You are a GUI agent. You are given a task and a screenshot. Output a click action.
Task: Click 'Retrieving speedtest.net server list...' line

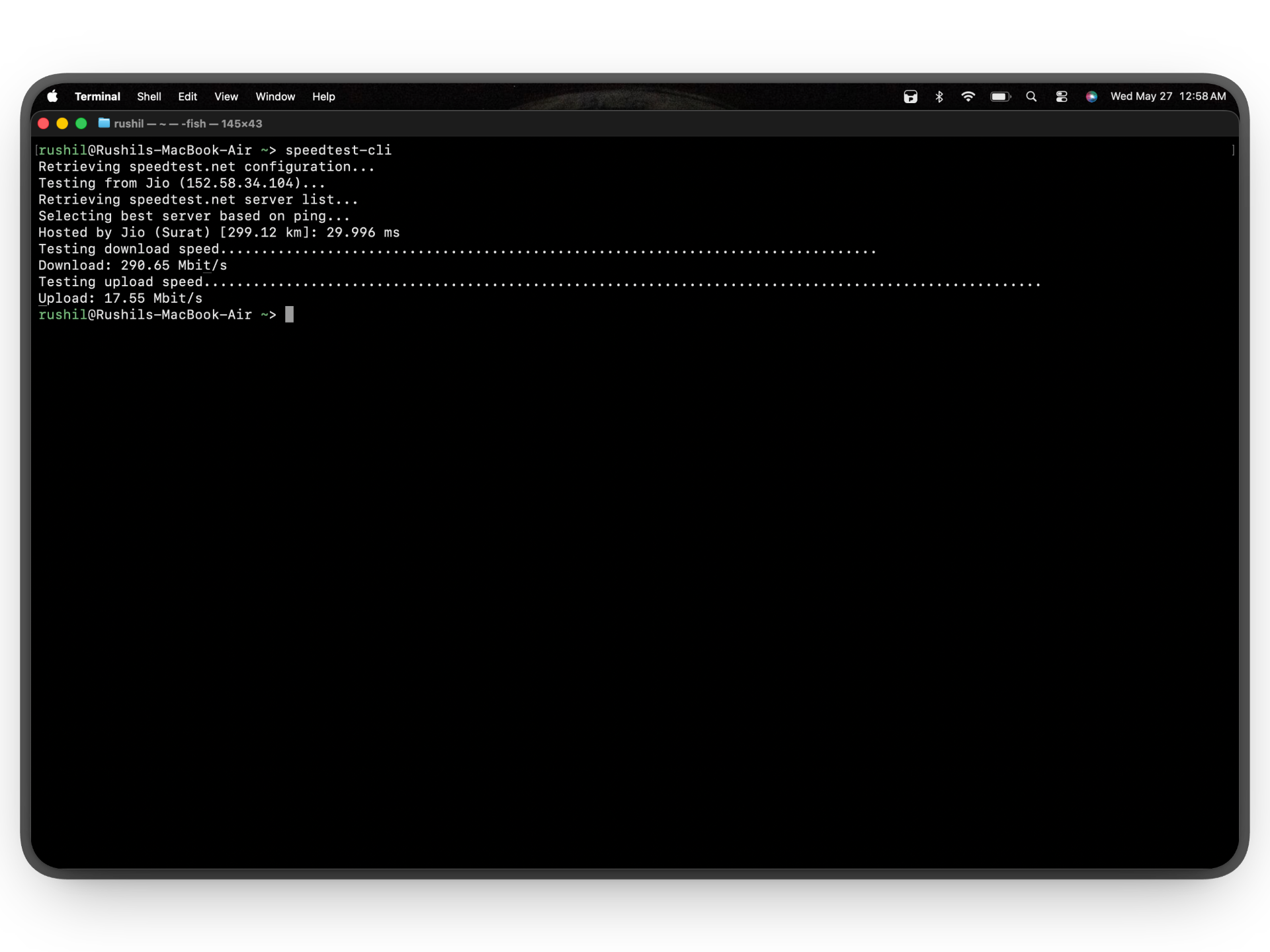[x=198, y=200]
